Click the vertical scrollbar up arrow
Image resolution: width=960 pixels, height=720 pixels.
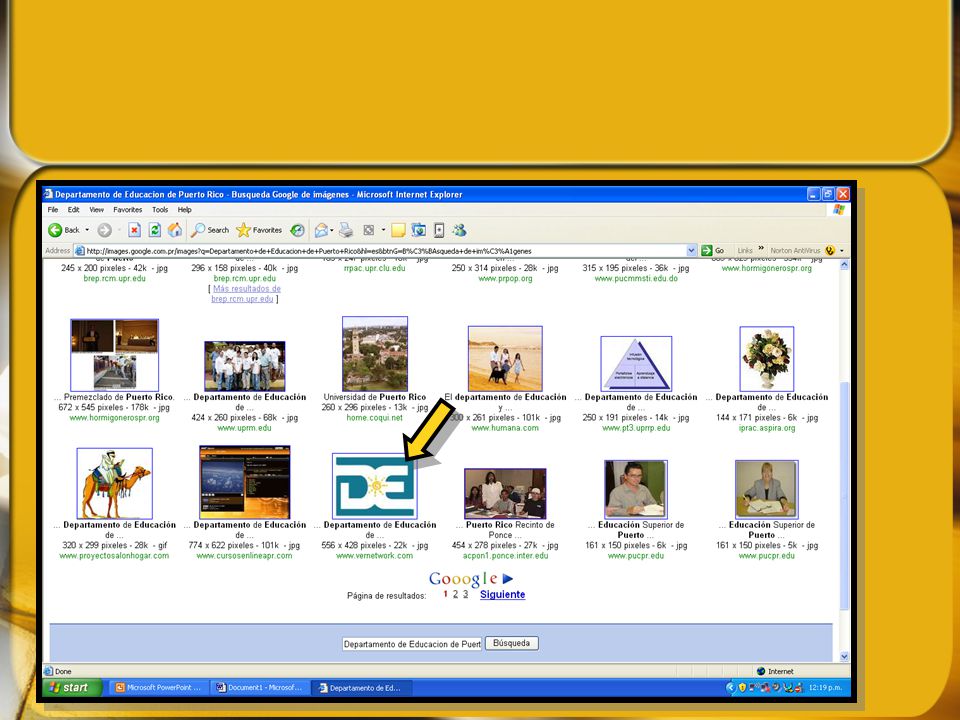[844, 265]
